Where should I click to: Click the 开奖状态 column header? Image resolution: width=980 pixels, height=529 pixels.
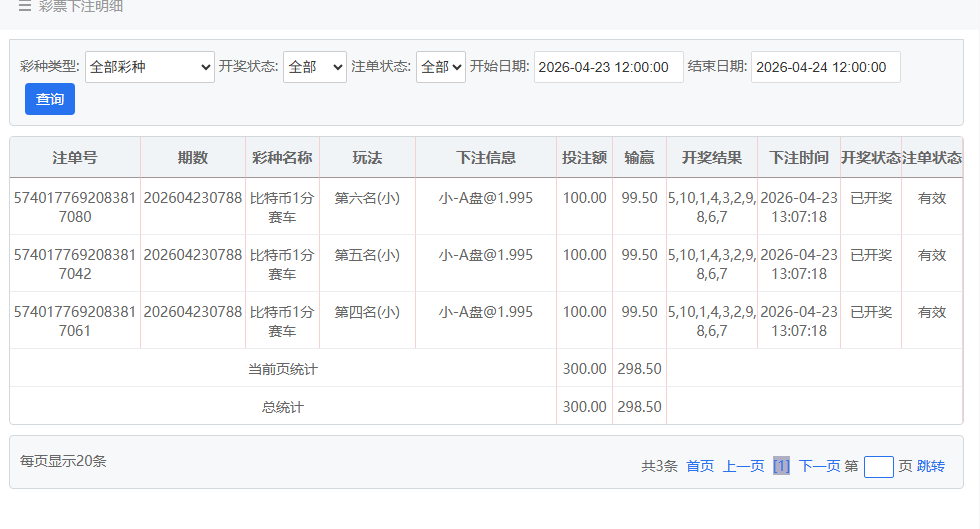click(x=871, y=158)
